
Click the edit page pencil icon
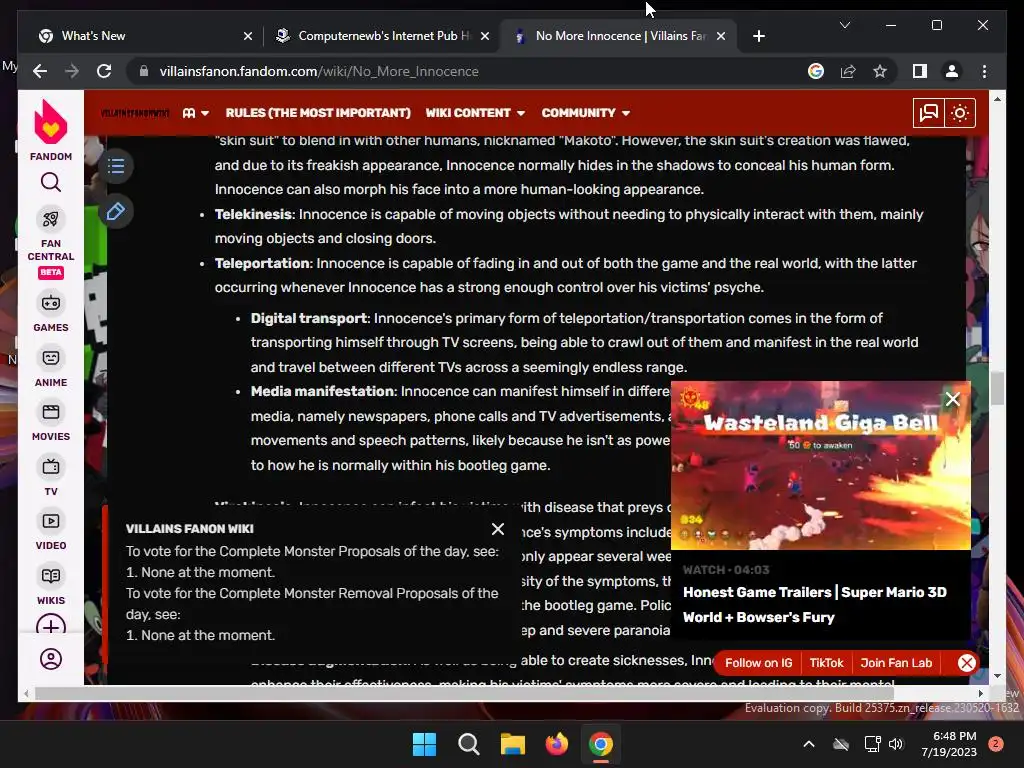116,212
